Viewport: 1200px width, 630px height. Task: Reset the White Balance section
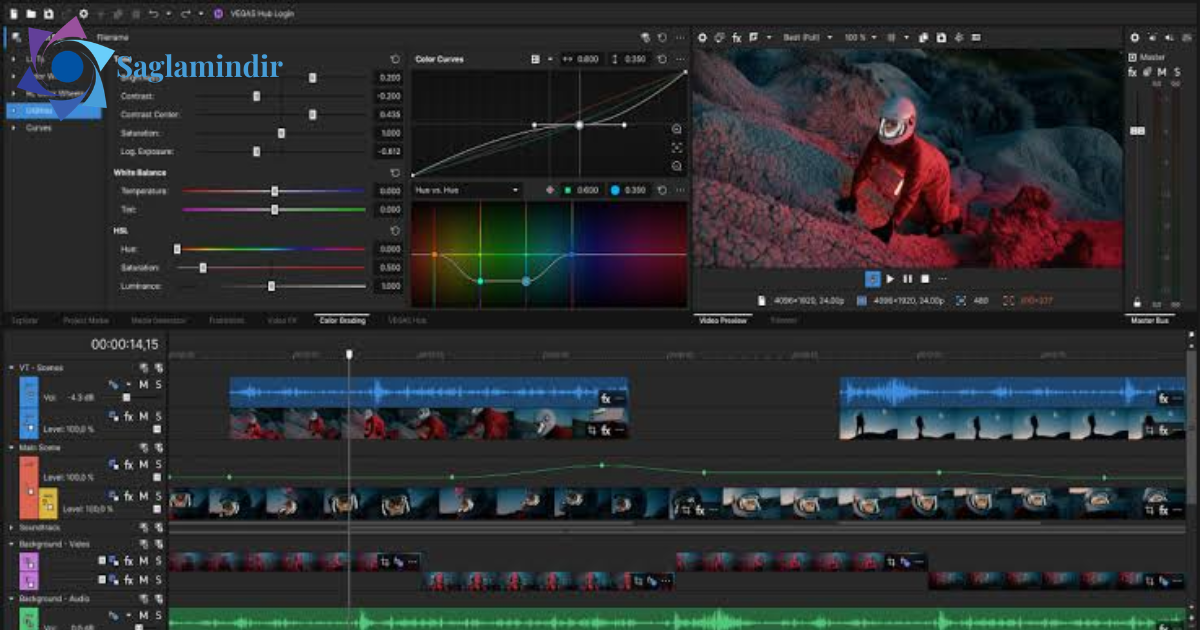(395, 172)
